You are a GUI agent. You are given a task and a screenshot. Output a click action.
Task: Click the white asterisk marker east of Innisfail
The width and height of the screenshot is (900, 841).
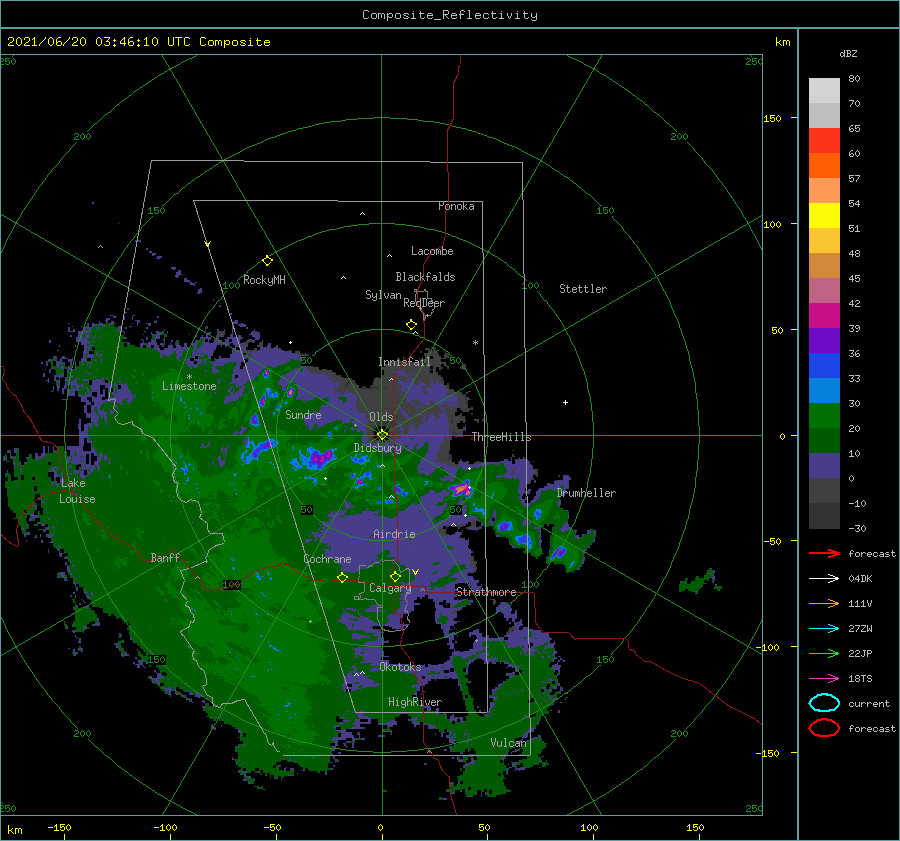coord(475,343)
